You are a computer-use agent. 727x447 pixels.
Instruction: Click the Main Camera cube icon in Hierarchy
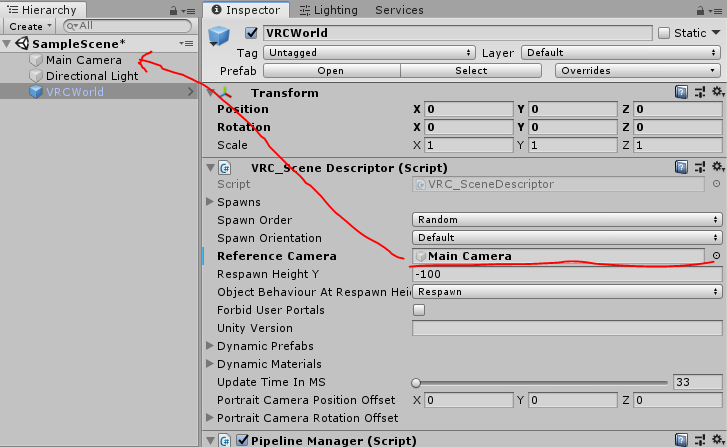[36, 60]
